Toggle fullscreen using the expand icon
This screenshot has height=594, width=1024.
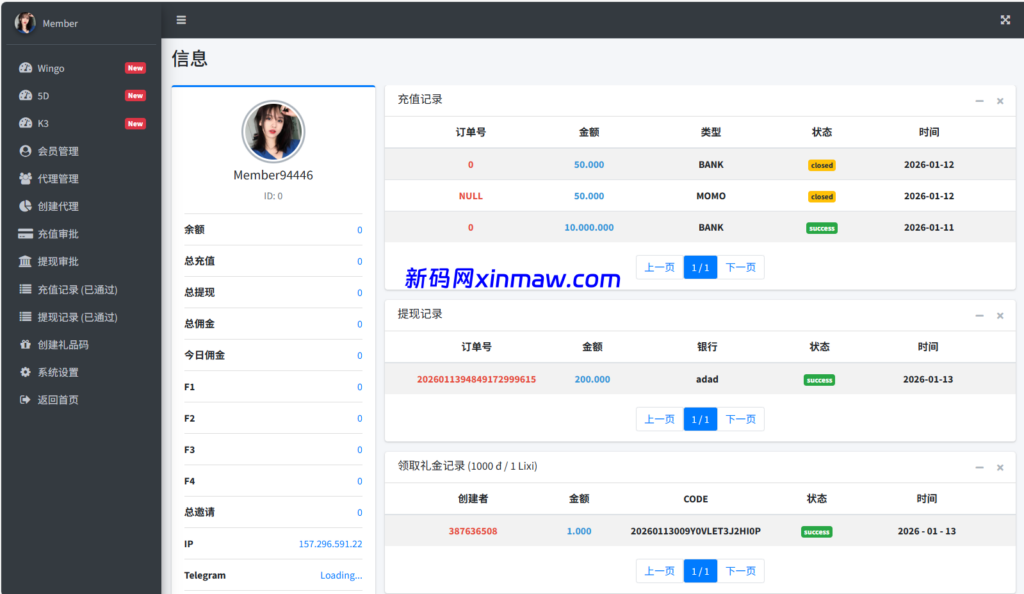click(x=1004, y=19)
